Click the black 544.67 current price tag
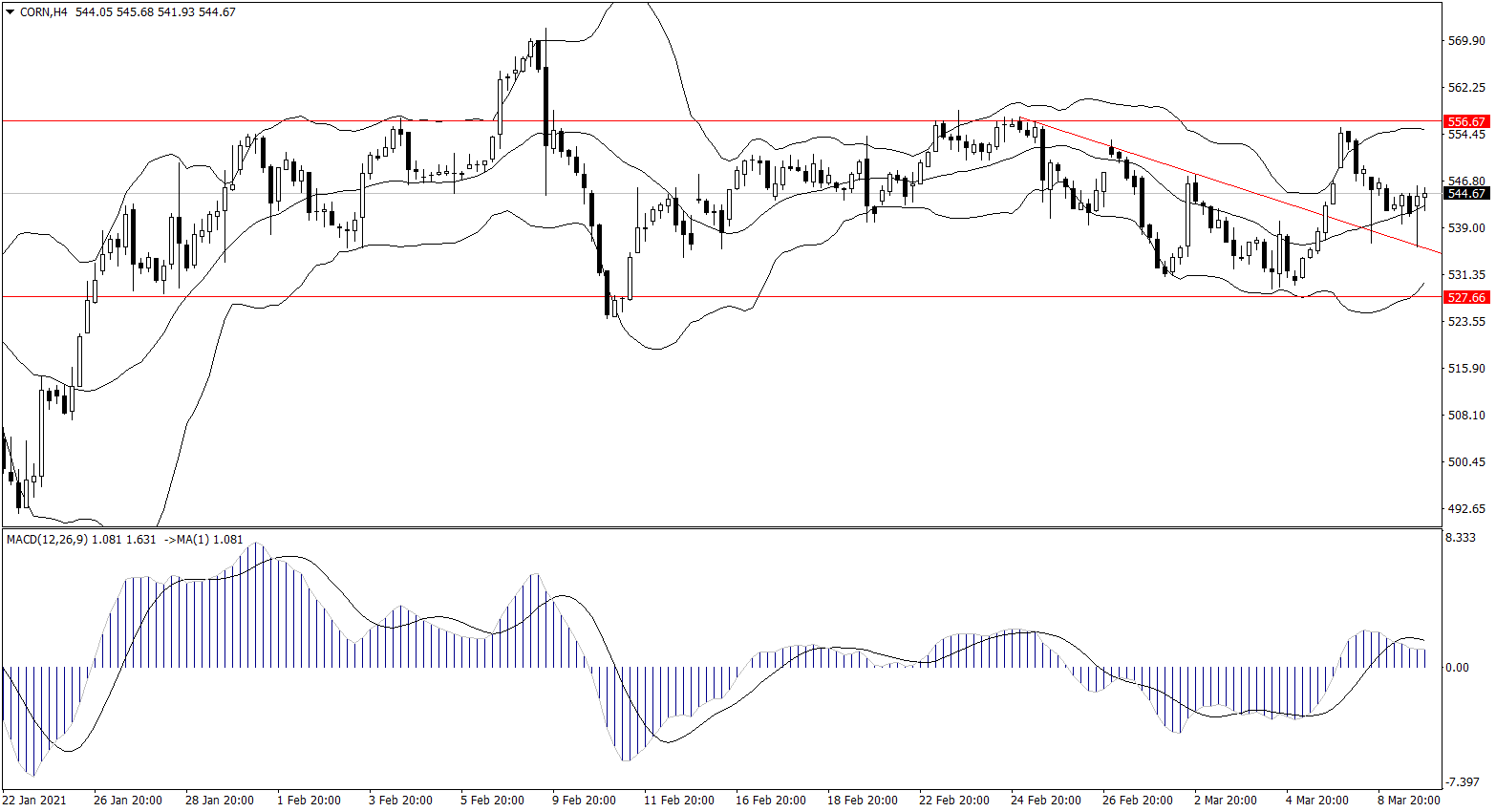1496x812 pixels. [1466, 194]
